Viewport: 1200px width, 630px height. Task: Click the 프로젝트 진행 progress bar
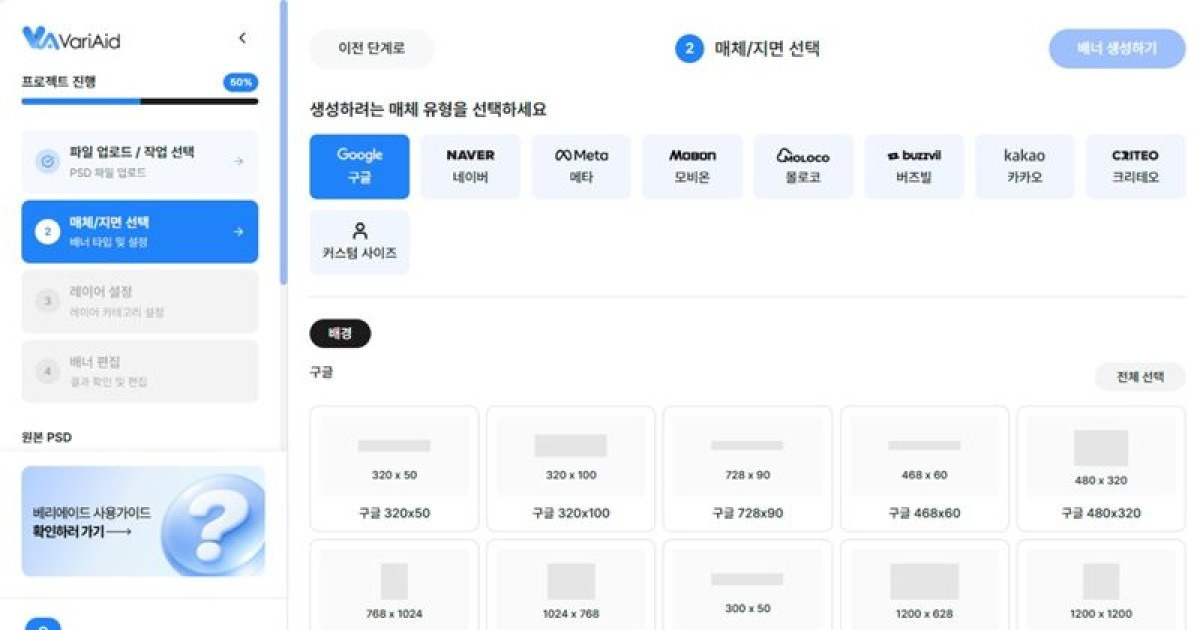pyautogui.click(x=140, y=101)
